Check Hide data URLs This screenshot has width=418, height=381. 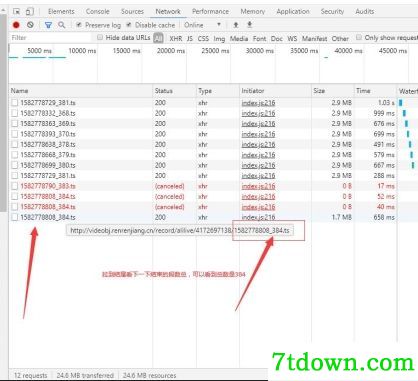click(100, 38)
